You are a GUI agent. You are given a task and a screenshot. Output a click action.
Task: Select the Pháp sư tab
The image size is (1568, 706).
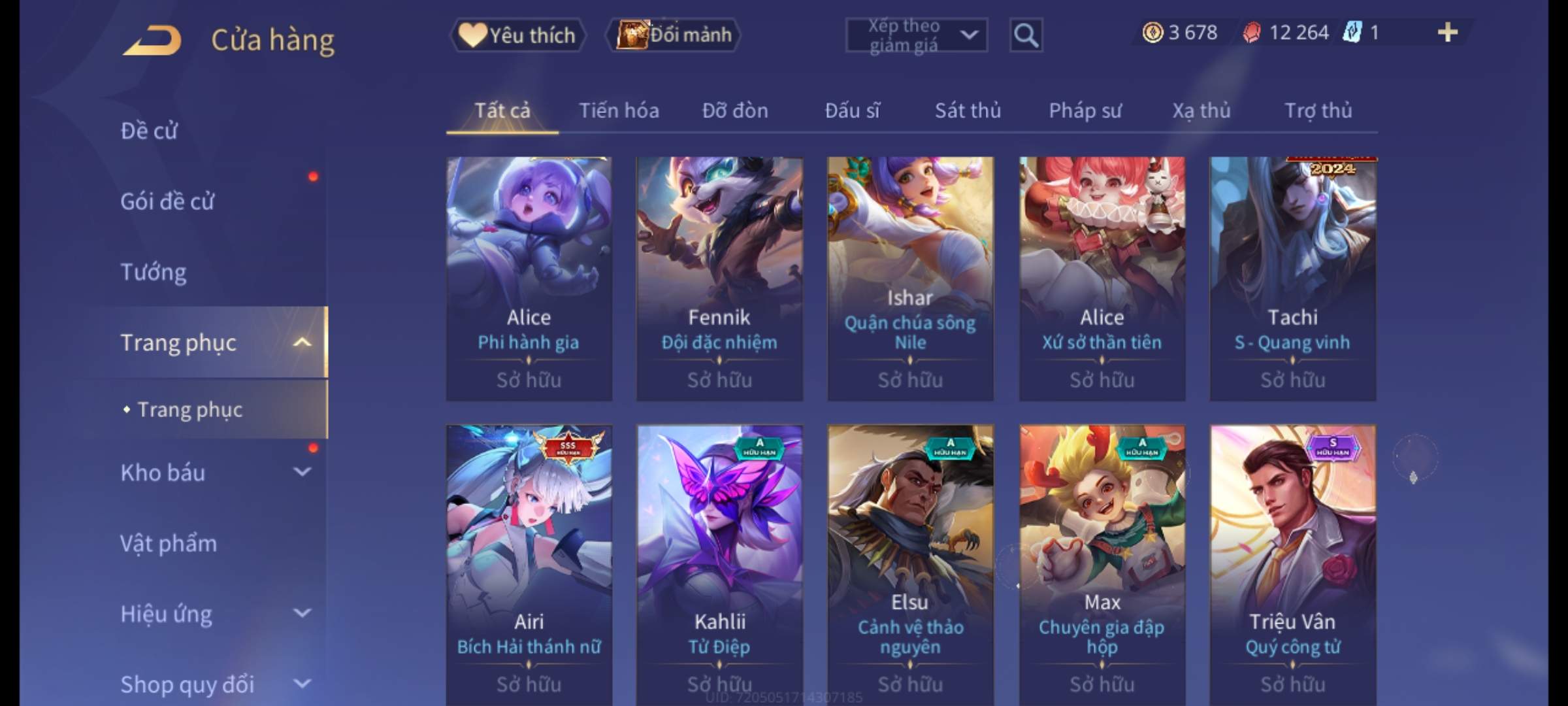click(1085, 110)
